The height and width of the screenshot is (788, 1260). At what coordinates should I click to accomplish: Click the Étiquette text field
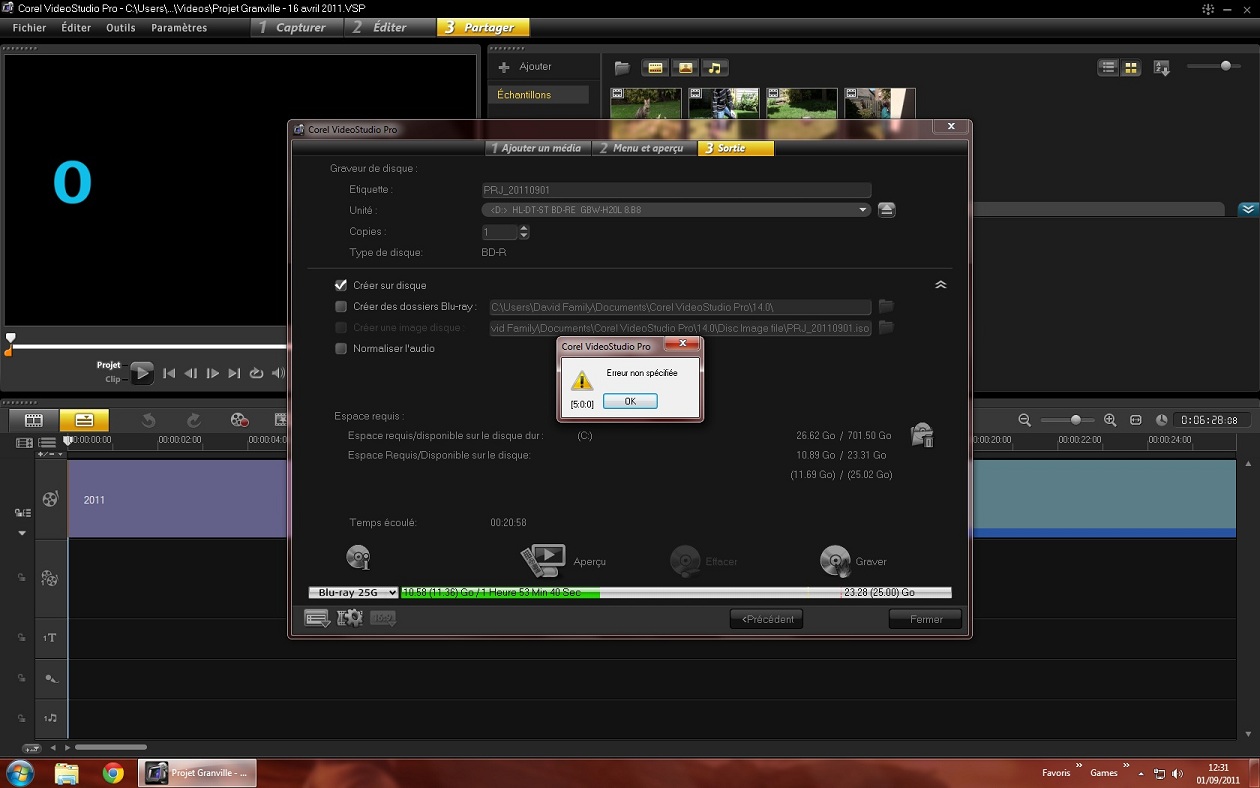(x=677, y=190)
